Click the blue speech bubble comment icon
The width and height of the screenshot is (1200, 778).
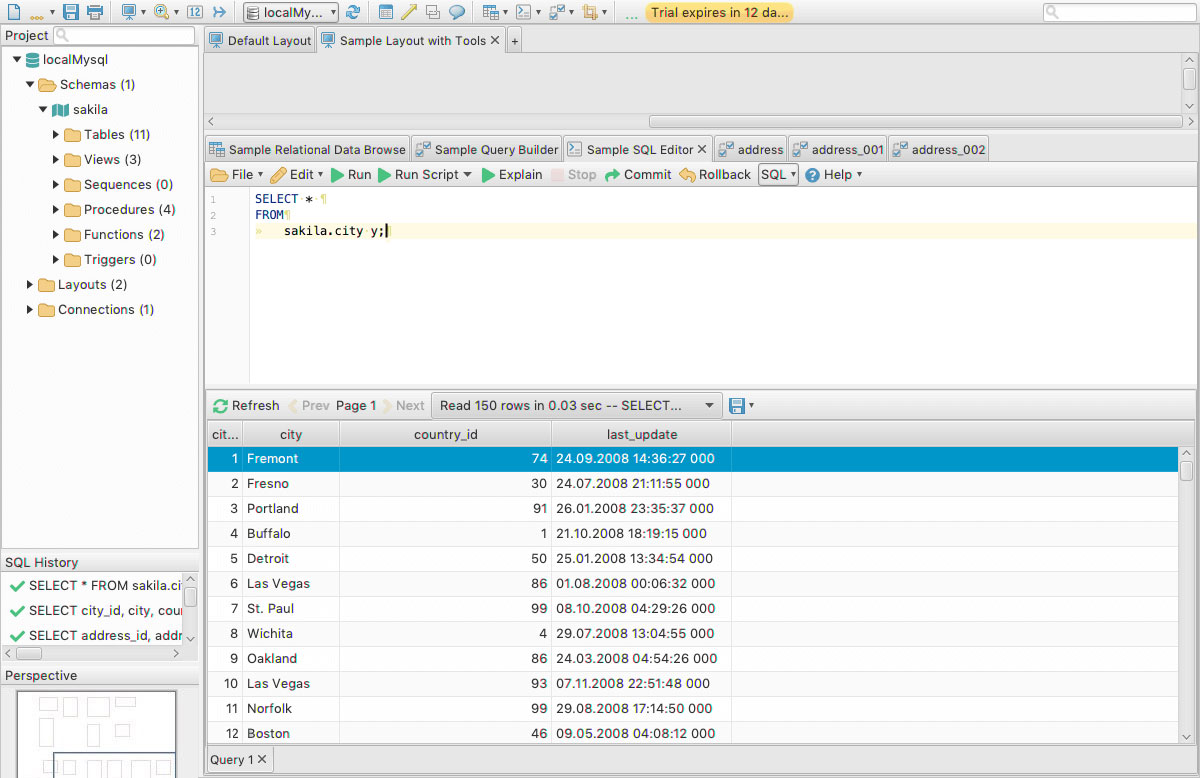[x=457, y=12]
